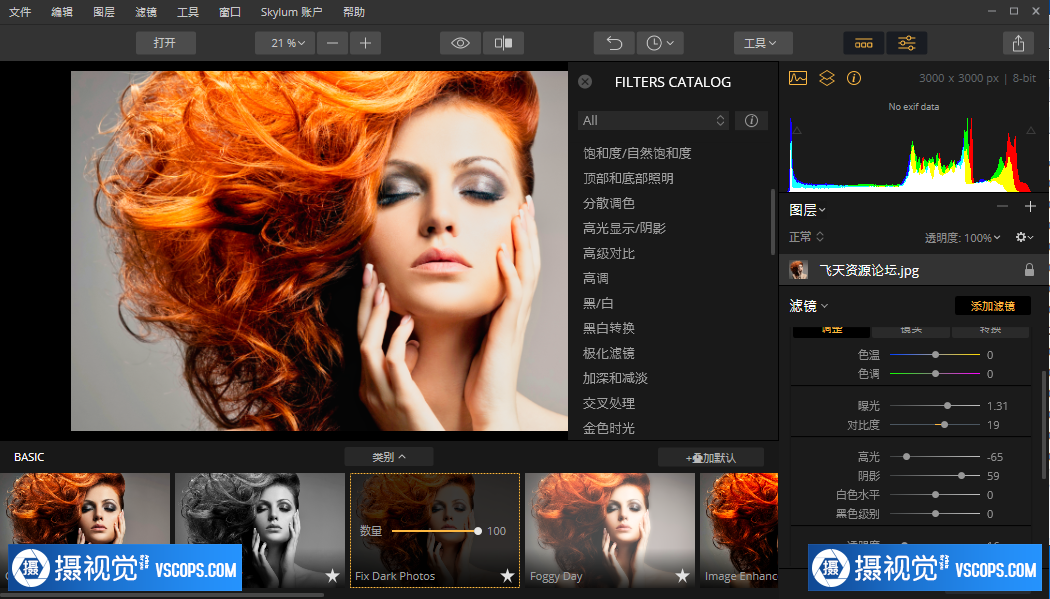Viewport: 1050px width, 599px height.
Task: Show the layers panel icon
Action: (827, 78)
